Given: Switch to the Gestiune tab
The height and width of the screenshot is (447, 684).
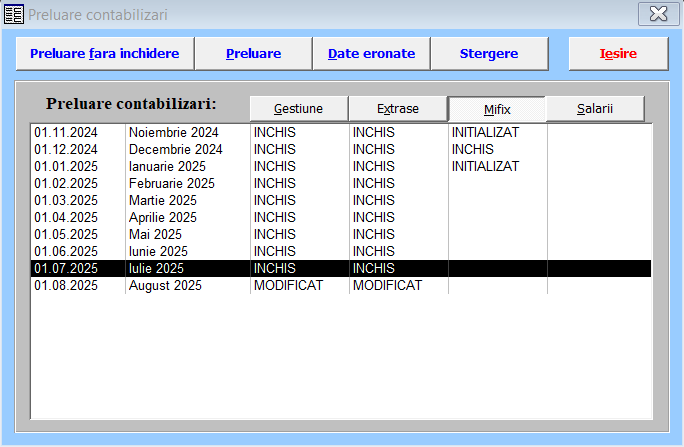Looking at the screenshot, I should tap(298, 109).
